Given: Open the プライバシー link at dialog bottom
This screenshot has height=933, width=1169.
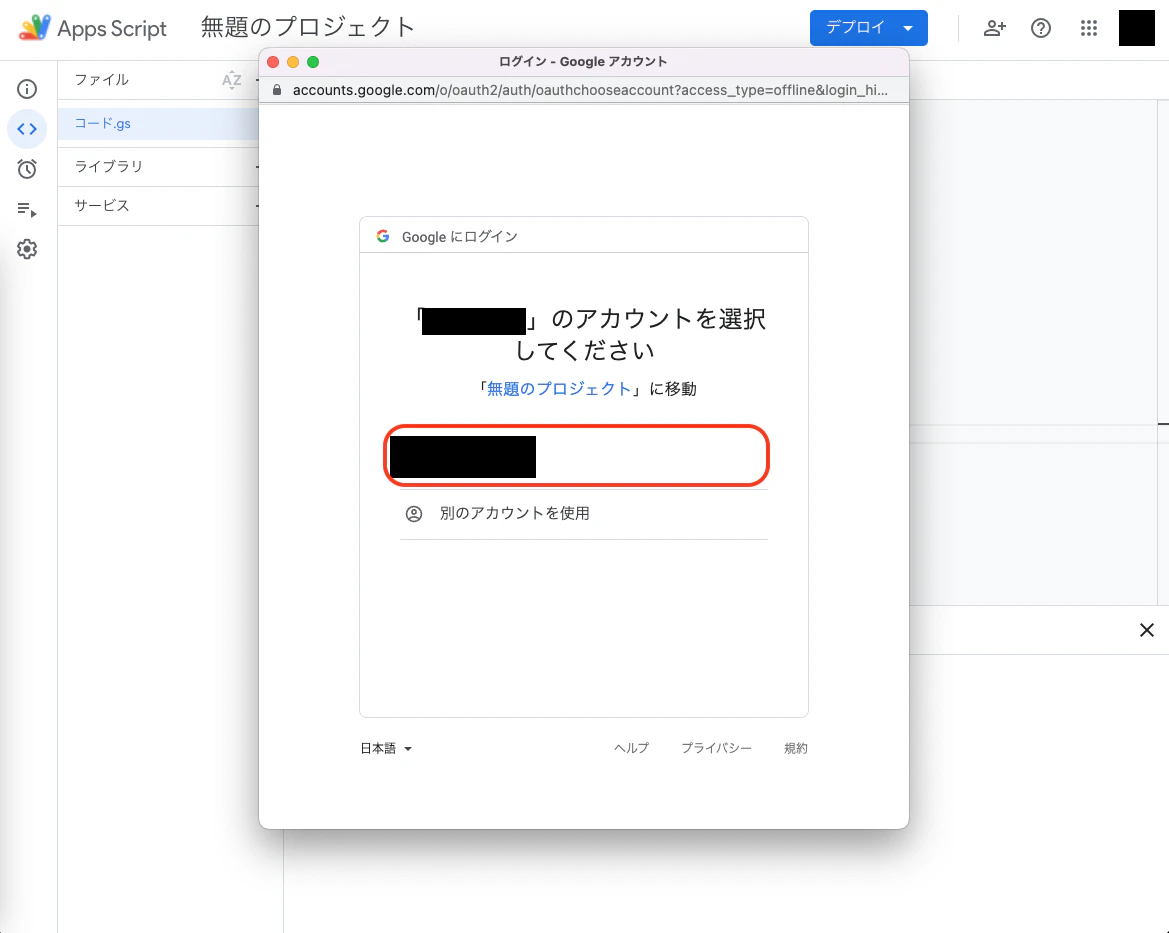Looking at the screenshot, I should click(716, 748).
